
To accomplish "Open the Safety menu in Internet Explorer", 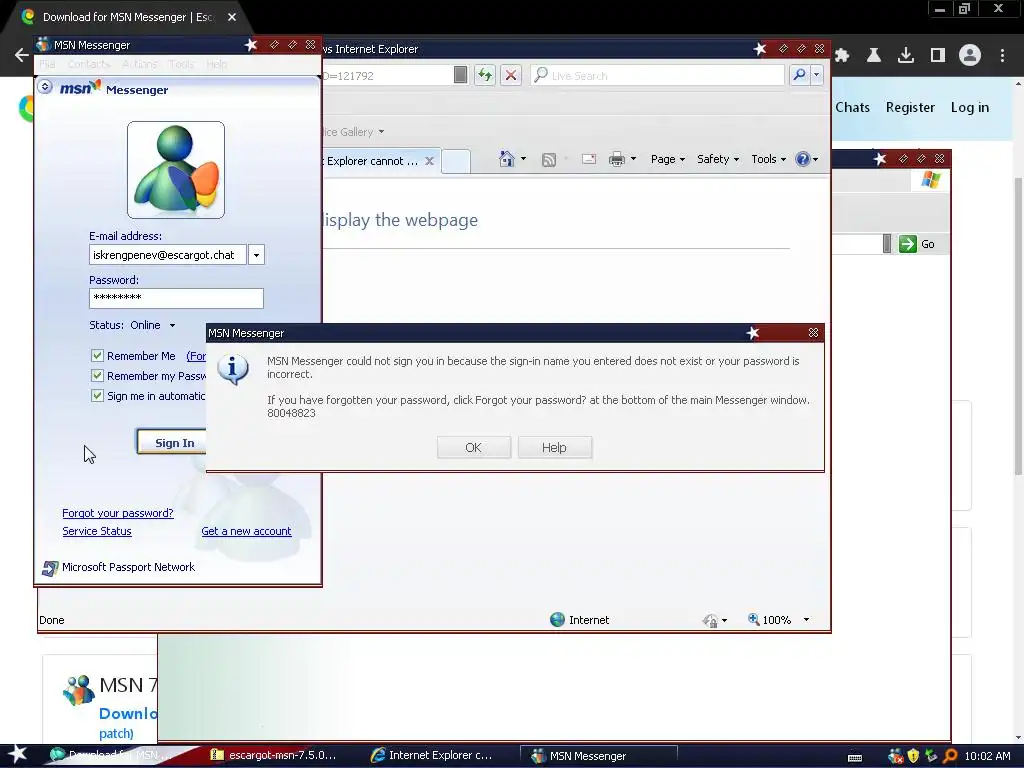I will coord(718,159).
